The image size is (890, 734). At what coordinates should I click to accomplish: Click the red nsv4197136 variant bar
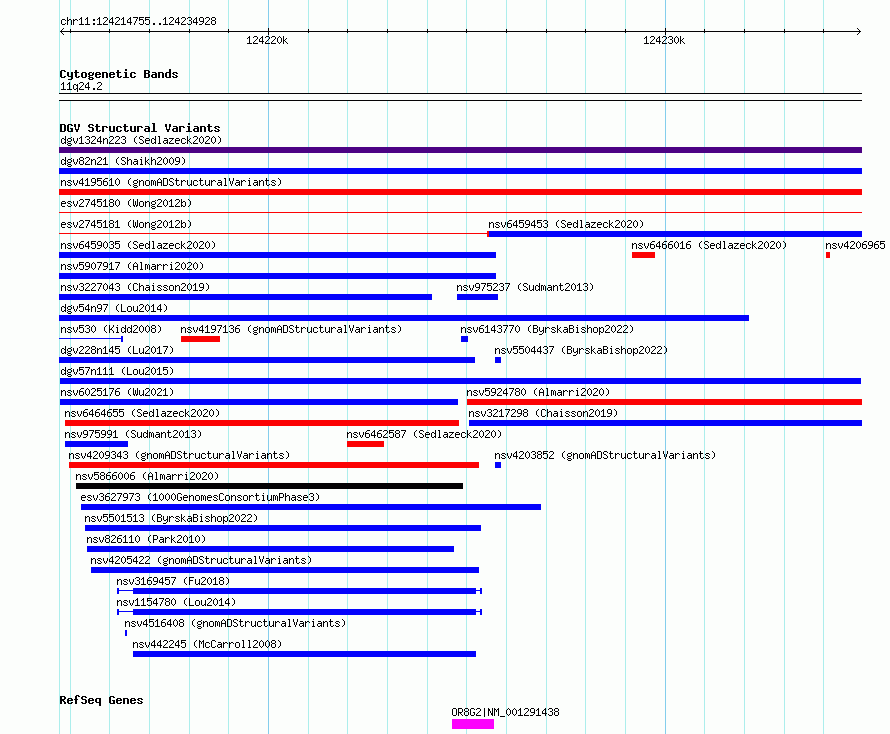tap(200, 339)
